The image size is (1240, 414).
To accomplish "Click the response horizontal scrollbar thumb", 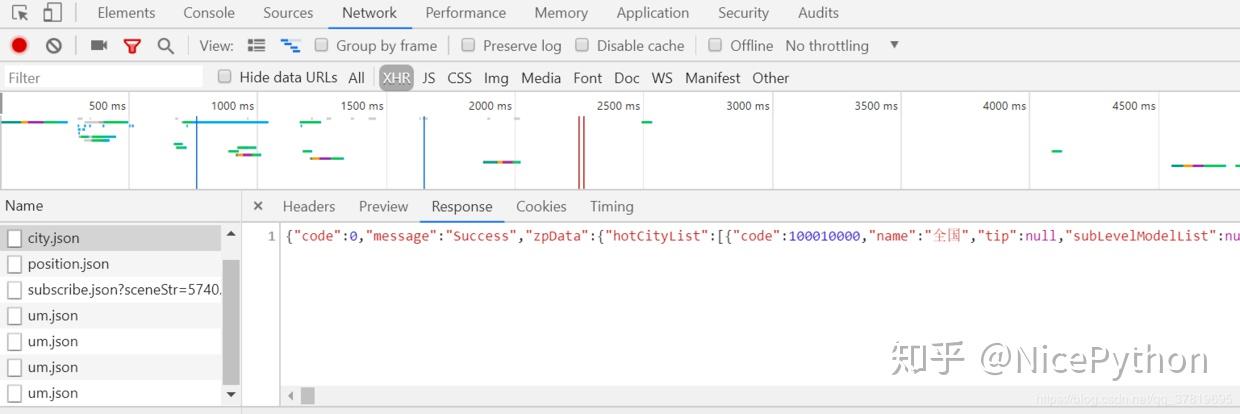I will [308, 396].
